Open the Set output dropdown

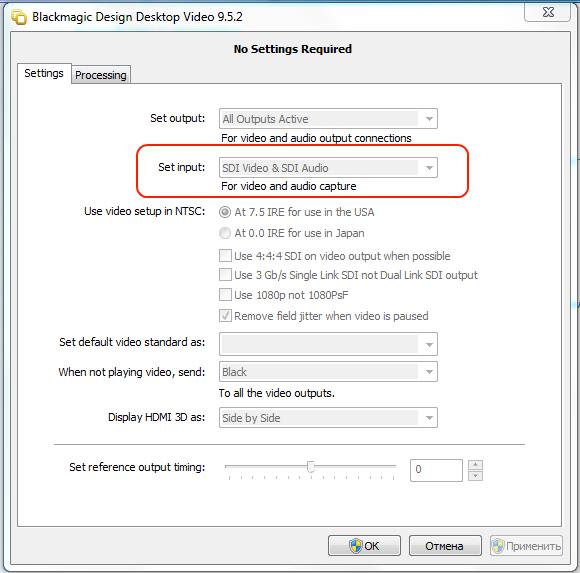[x=328, y=119]
